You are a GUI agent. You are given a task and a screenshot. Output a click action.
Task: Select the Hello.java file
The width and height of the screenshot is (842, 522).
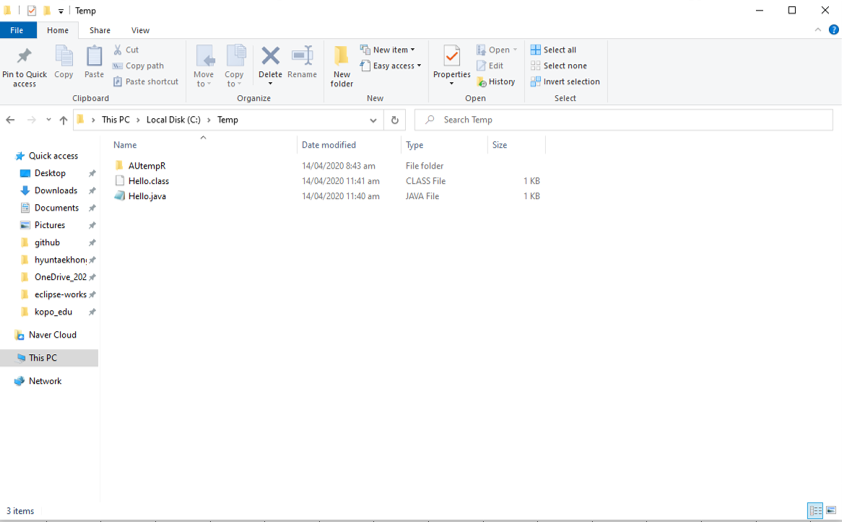[x=147, y=197]
